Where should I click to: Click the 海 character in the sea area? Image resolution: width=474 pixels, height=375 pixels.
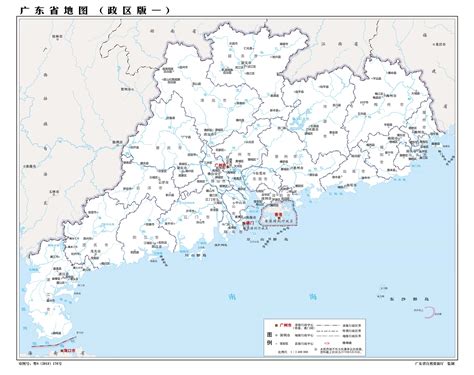(313, 296)
